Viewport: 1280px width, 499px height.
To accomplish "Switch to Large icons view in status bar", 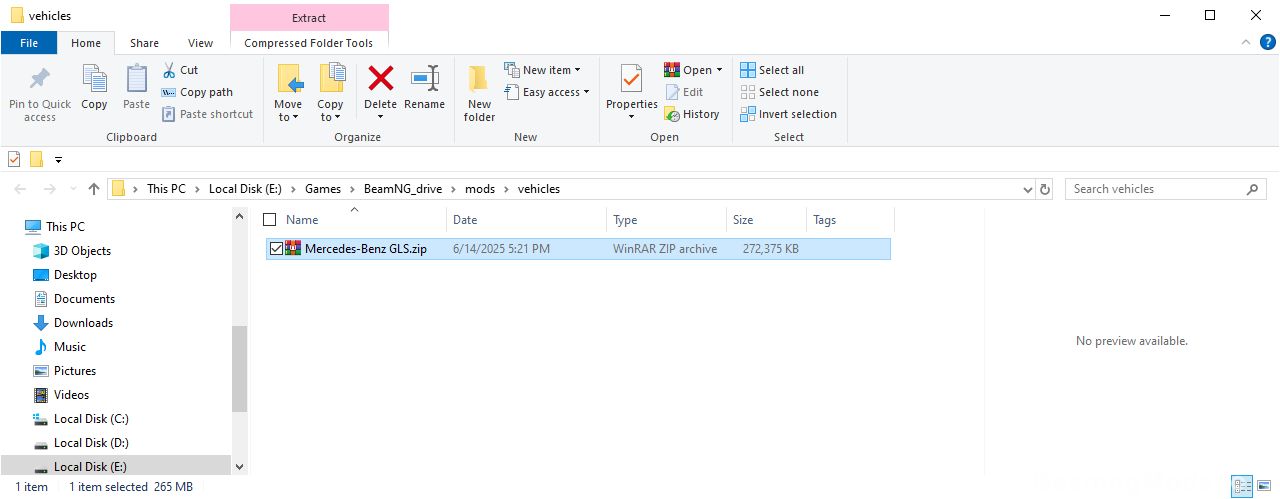I will click(1264, 487).
